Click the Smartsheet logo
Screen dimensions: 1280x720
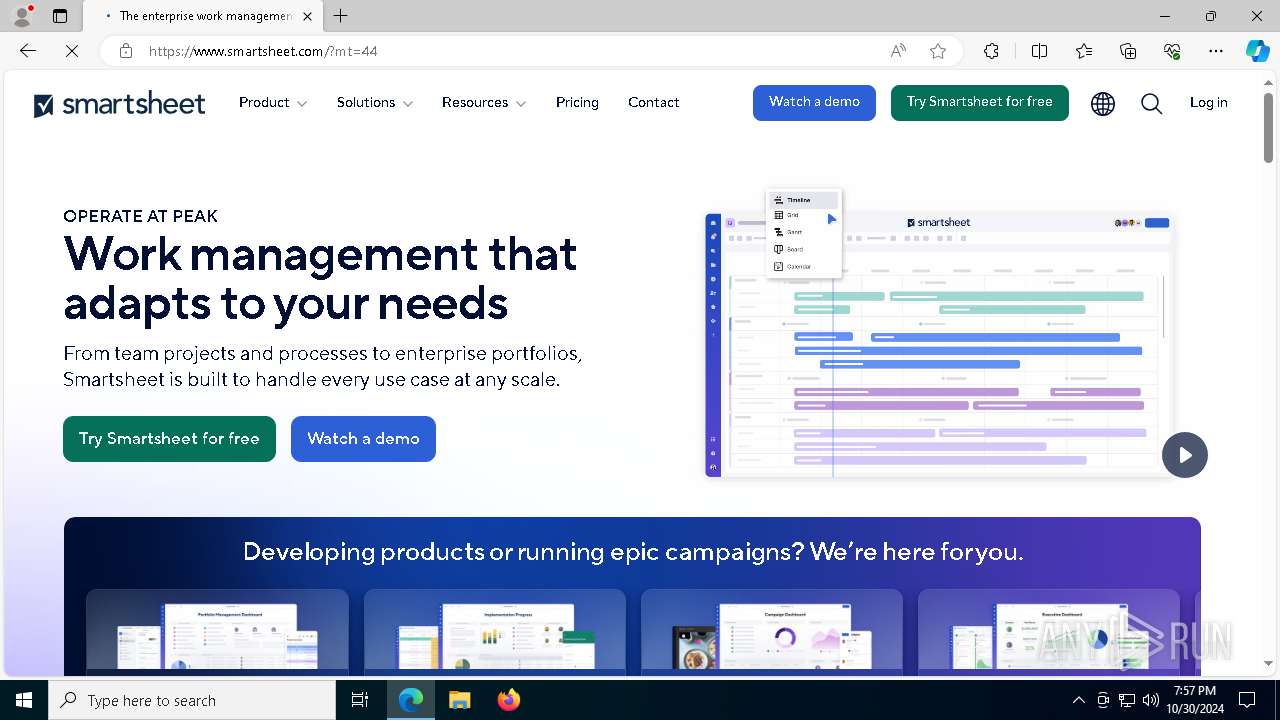coord(119,104)
